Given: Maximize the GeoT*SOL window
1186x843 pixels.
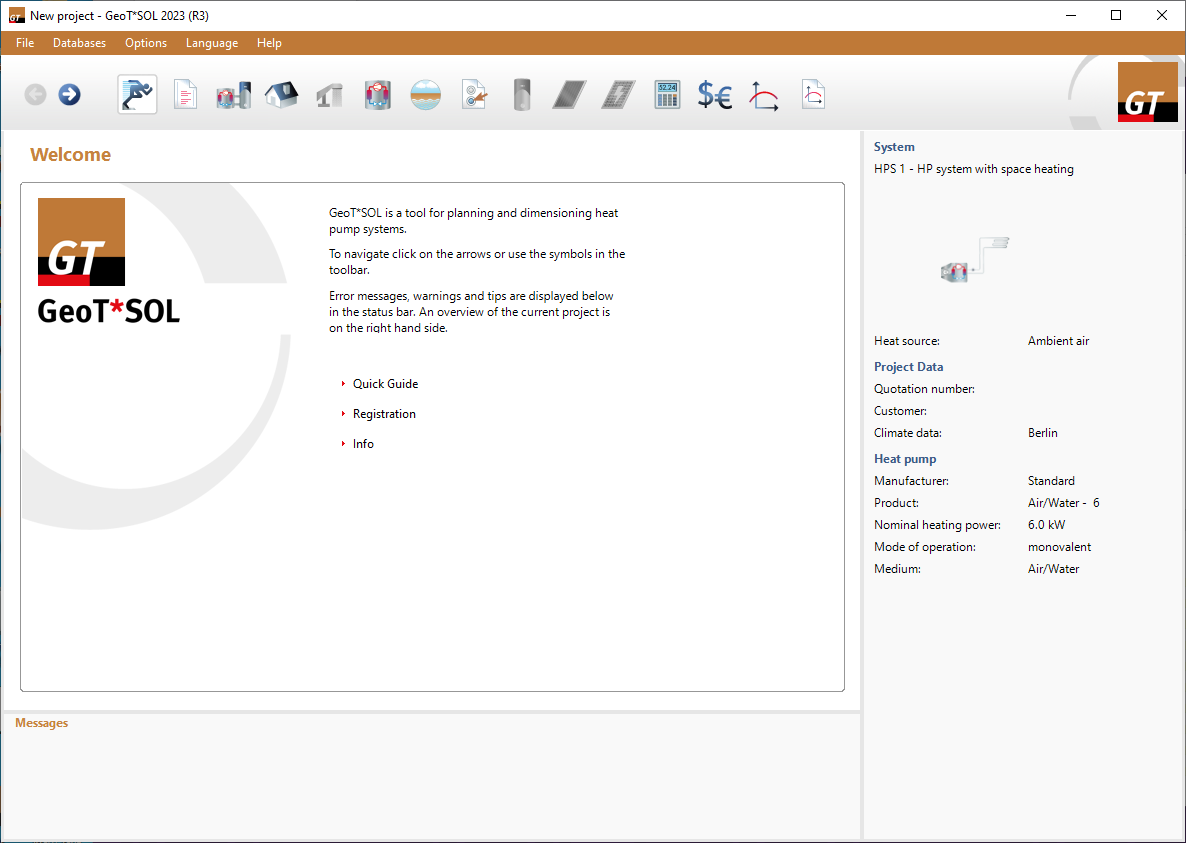Looking at the screenshot, I should (x=1116, y=15).
